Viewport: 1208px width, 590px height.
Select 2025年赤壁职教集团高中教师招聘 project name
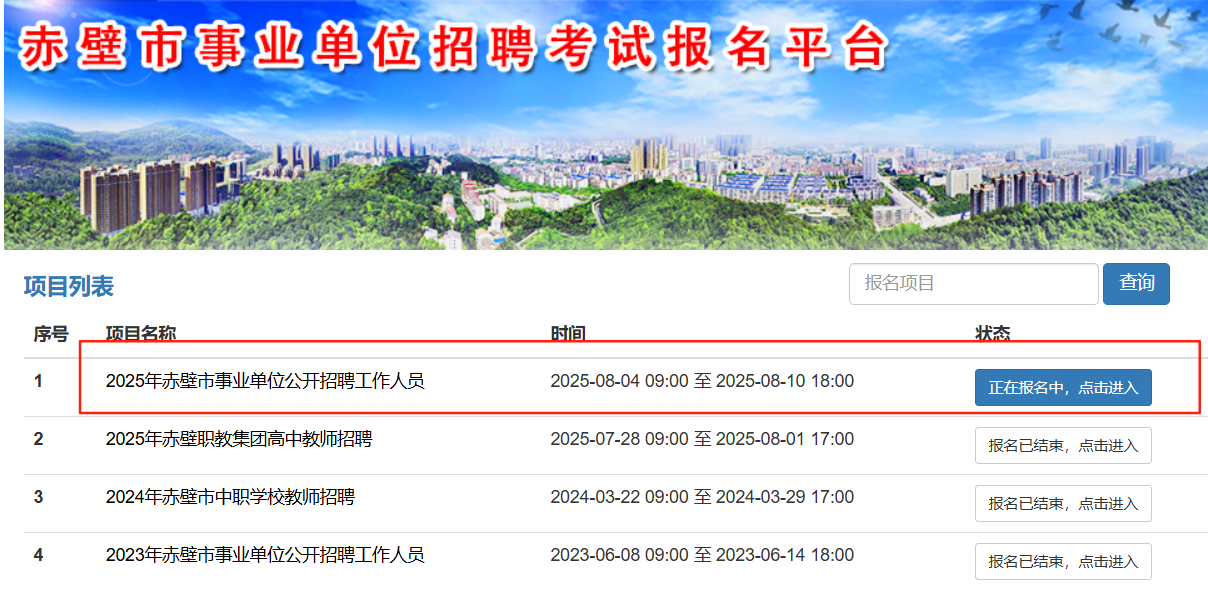click(x=239, y=439)
